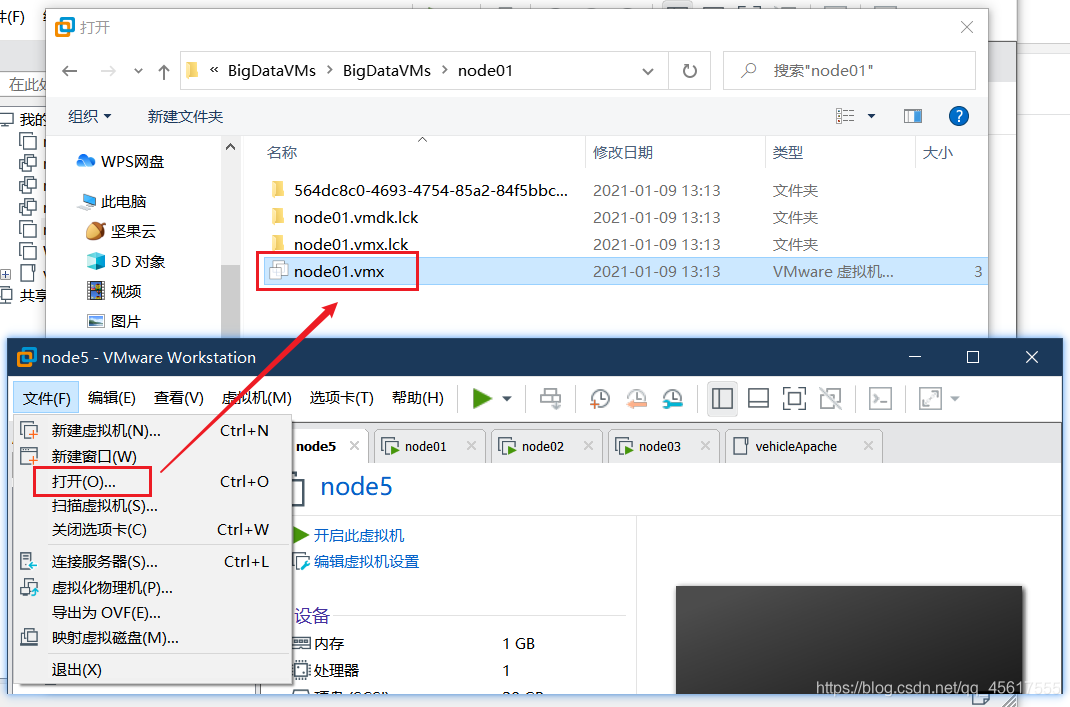Sort files by 名称 column
1070x707 pixels.
coord(282,153)
